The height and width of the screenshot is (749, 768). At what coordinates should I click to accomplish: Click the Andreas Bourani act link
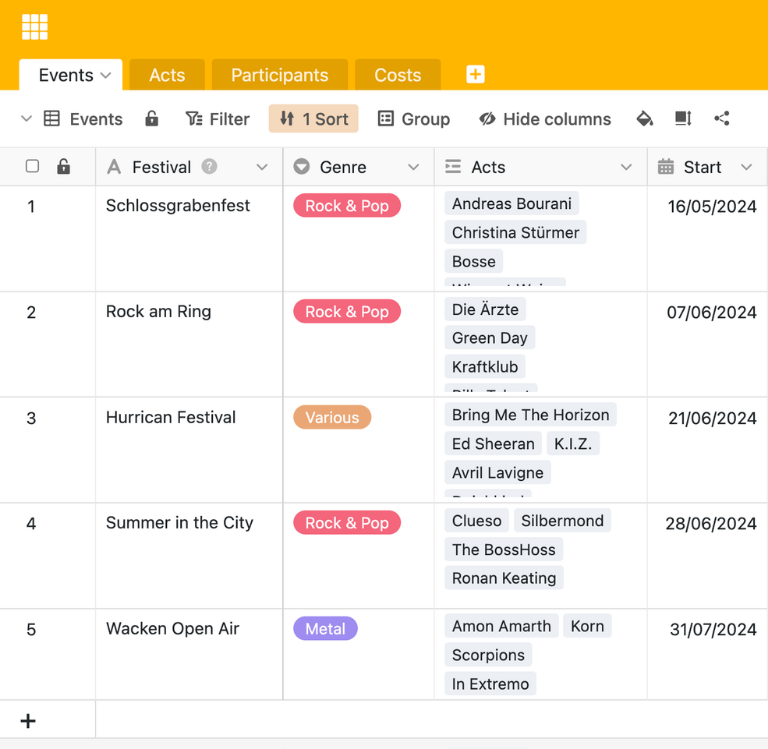click(x=512, y=203)
